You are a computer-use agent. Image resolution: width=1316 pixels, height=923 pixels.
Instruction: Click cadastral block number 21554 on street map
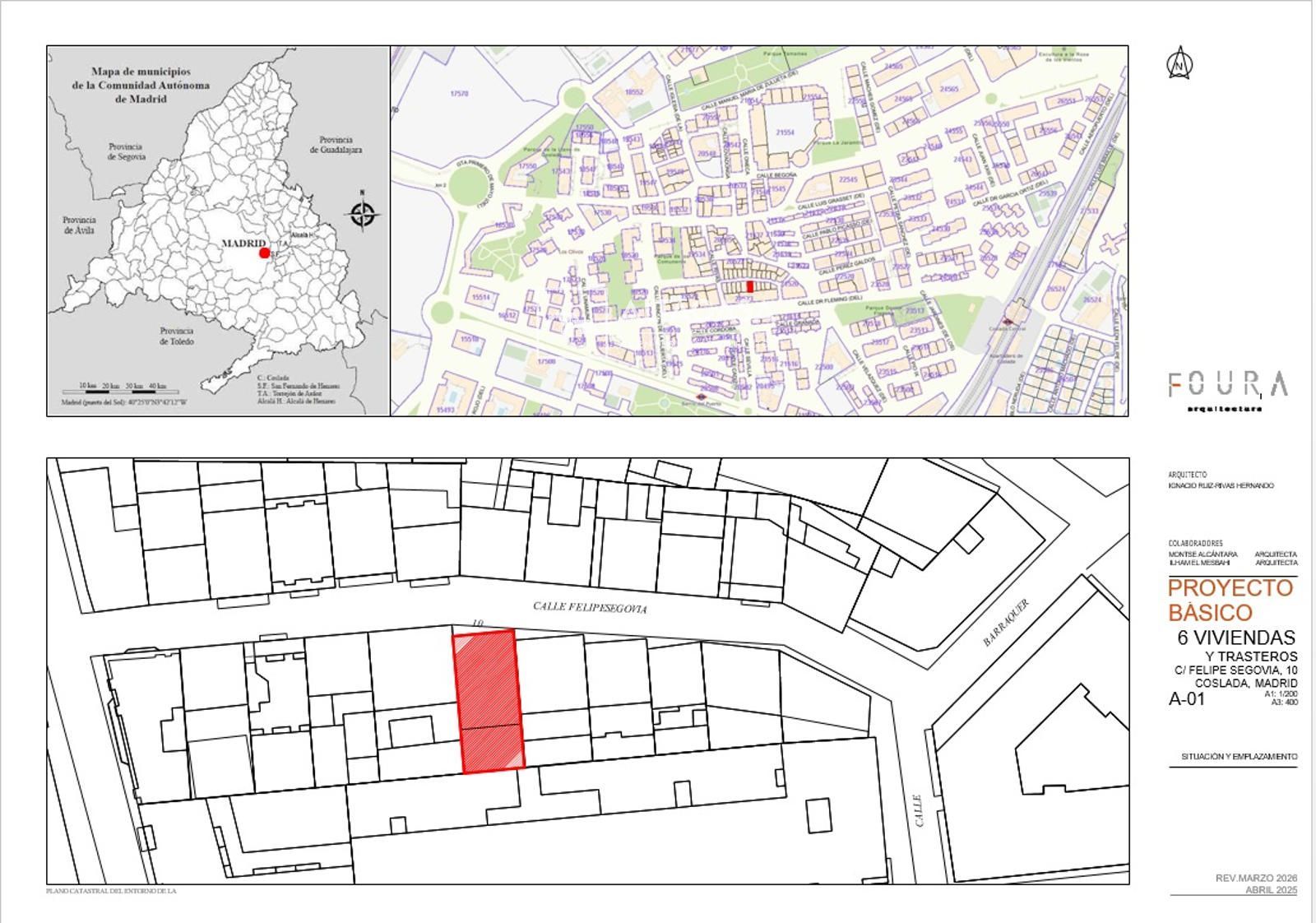click(x=785, y=132)
